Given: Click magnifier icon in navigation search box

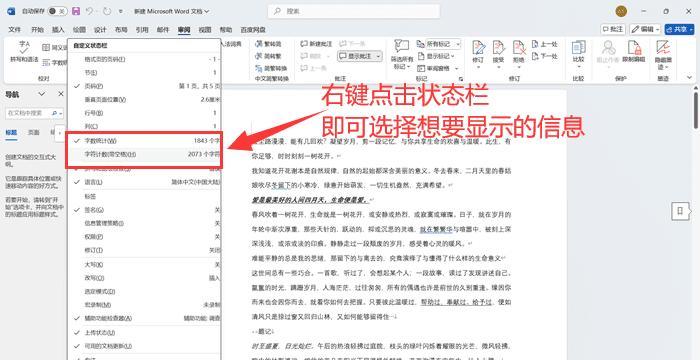Looking at the screenshot, I should pyautogui.click(x=54, y=113).
